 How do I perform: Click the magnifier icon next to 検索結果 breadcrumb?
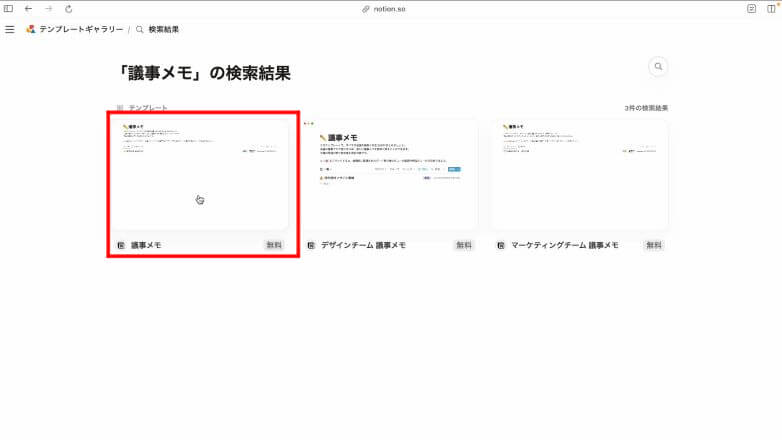140,29
